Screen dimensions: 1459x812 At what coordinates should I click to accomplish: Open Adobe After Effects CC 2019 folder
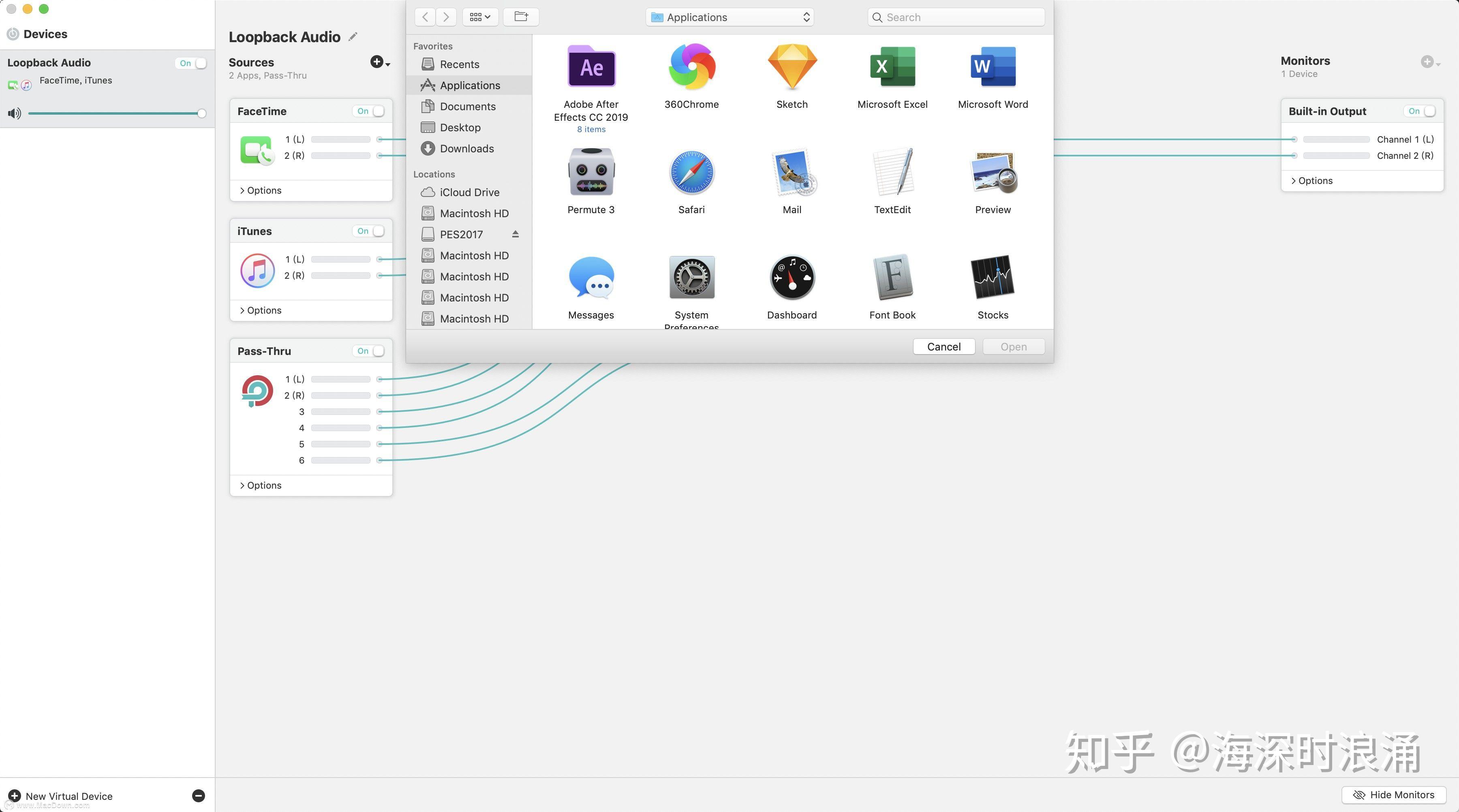point(591,67)
